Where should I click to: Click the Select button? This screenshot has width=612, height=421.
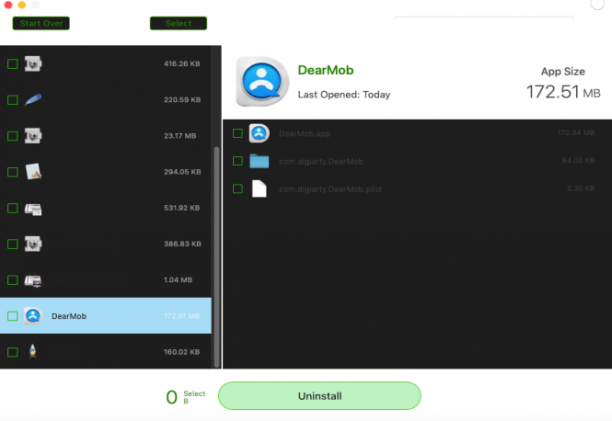pos(178,23)
